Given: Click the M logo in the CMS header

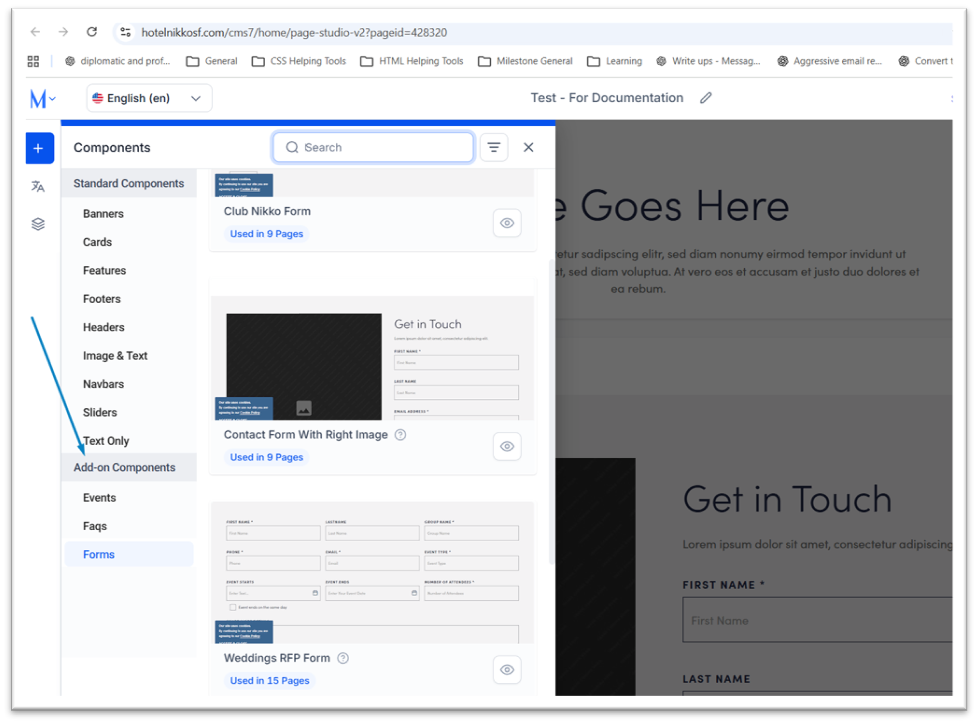Looking at the screenshot, I should [x=37, y=98].
